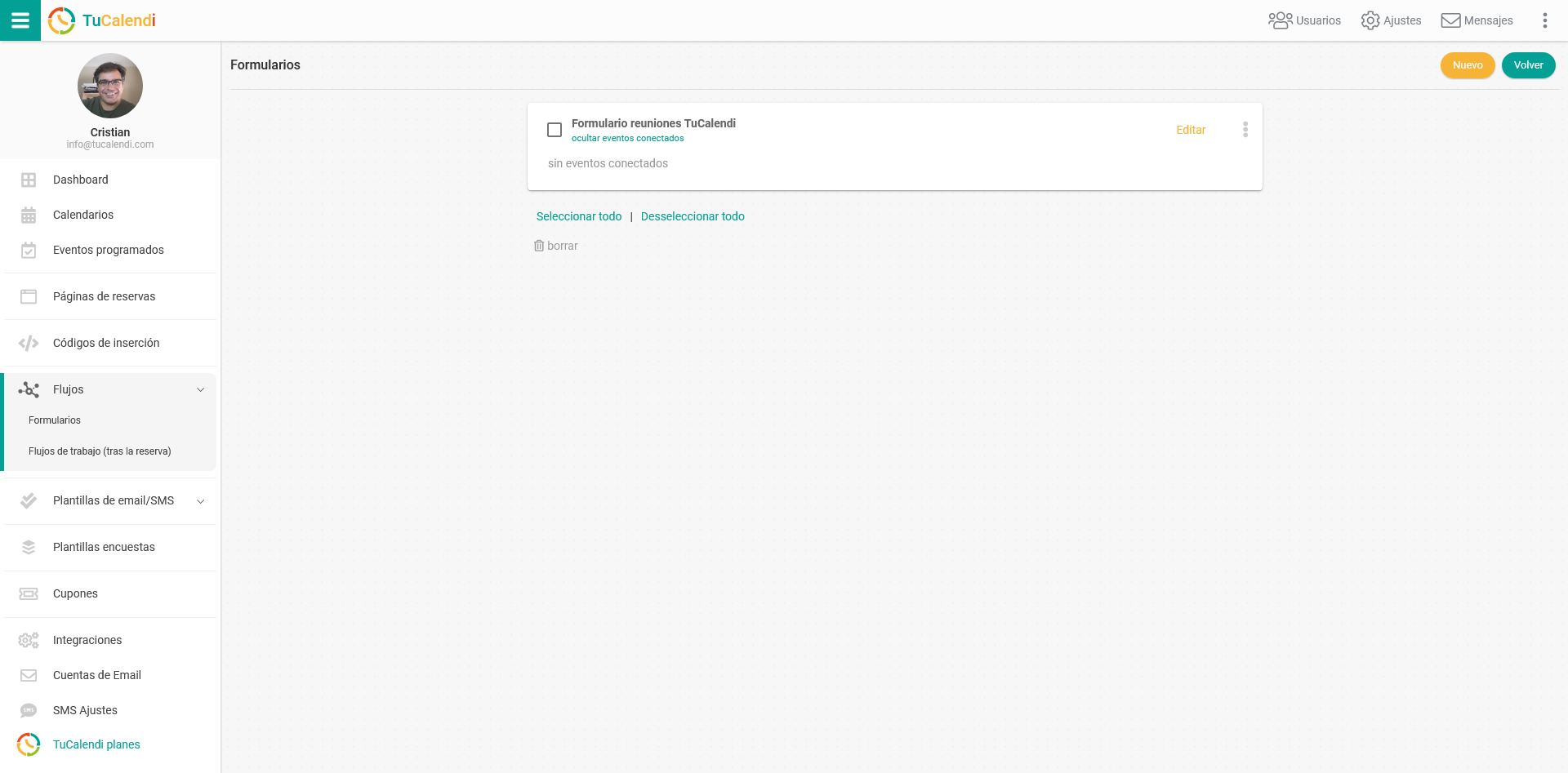1568x773 pixels.
Task: Click the Cuentas de Email envelope icon
Action: pyautogui.click(x=29, y=675)
